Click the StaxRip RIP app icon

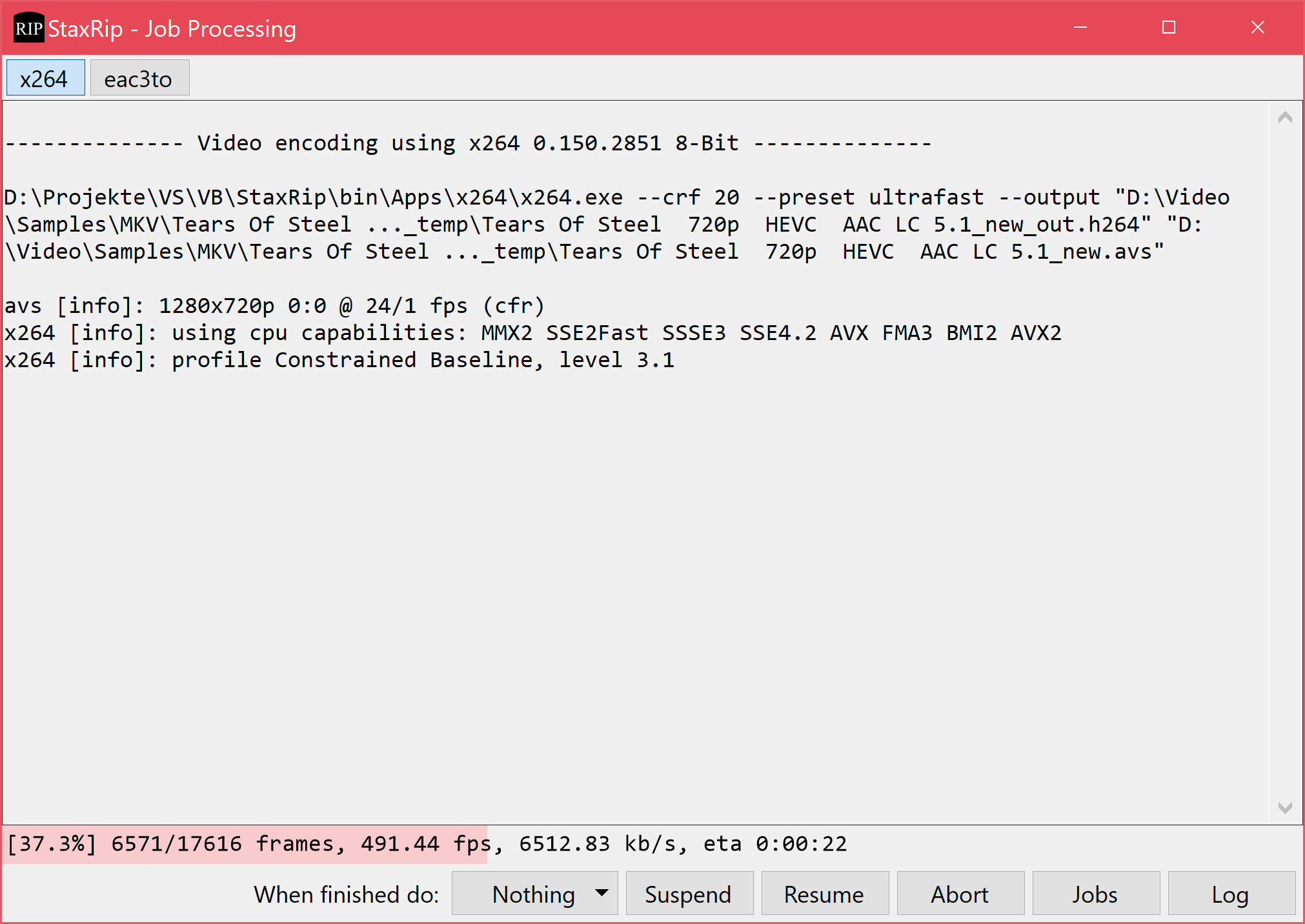[28, 28]
